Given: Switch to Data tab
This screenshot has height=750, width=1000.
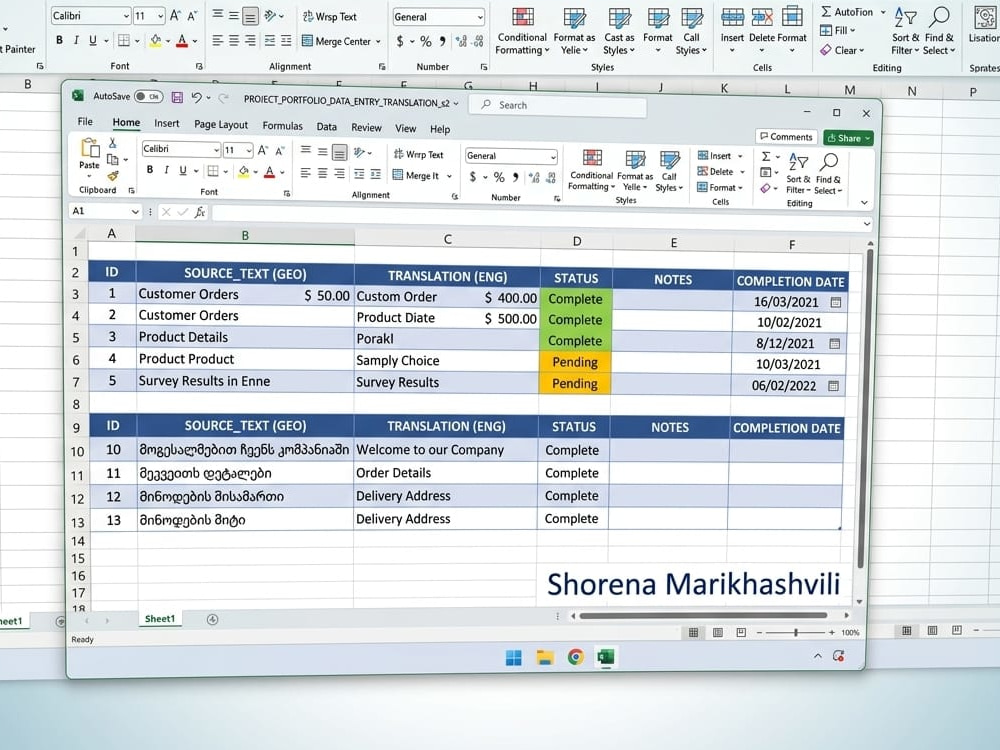Looking at the screenshot, I should [327, 126].
